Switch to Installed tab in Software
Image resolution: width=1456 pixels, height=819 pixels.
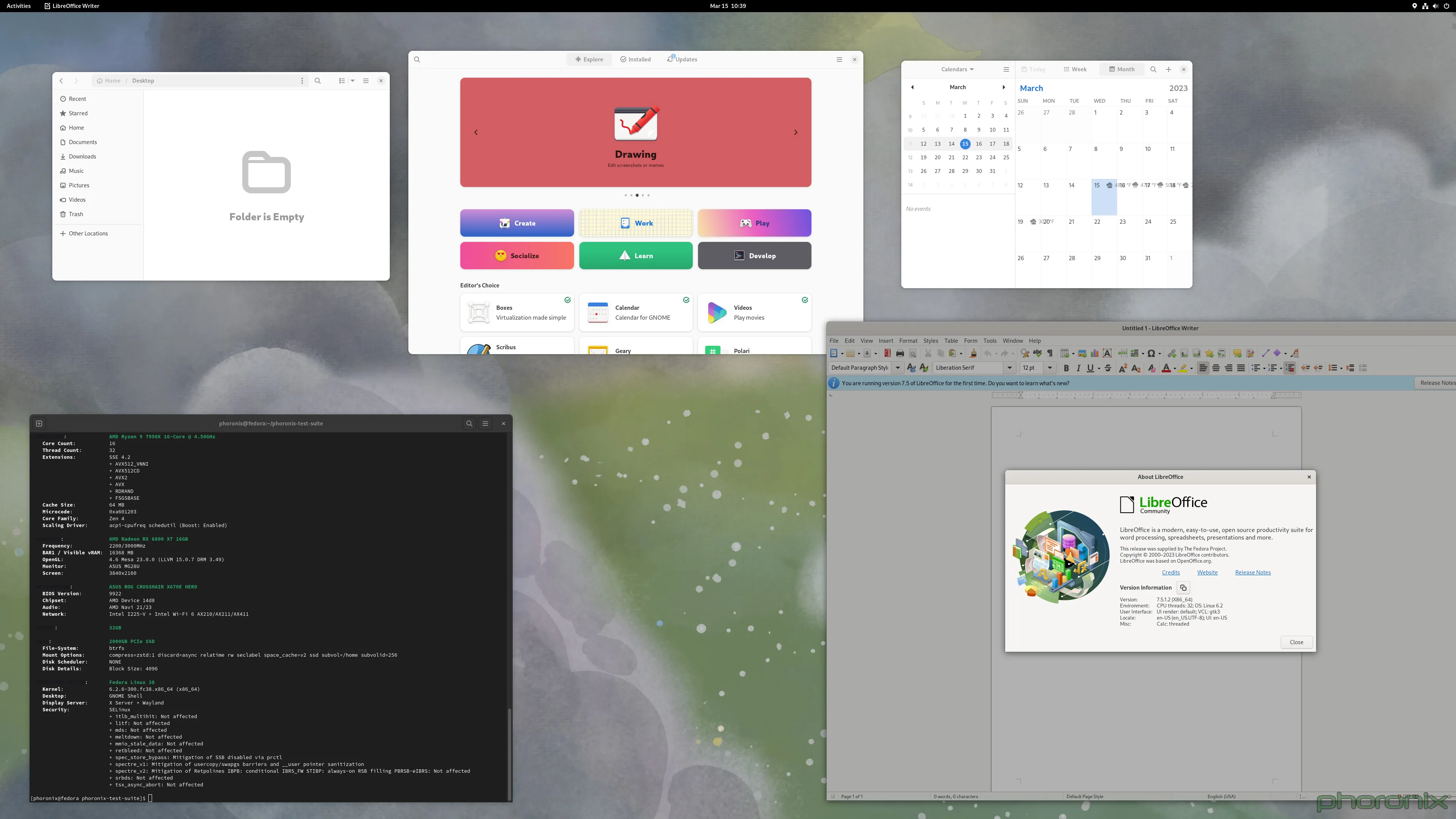coord(635,60)
